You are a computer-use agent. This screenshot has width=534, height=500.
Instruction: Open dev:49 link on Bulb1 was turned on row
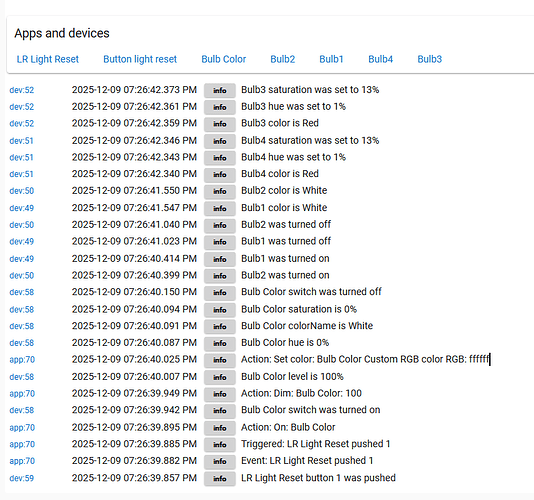[x=22, y=259]
